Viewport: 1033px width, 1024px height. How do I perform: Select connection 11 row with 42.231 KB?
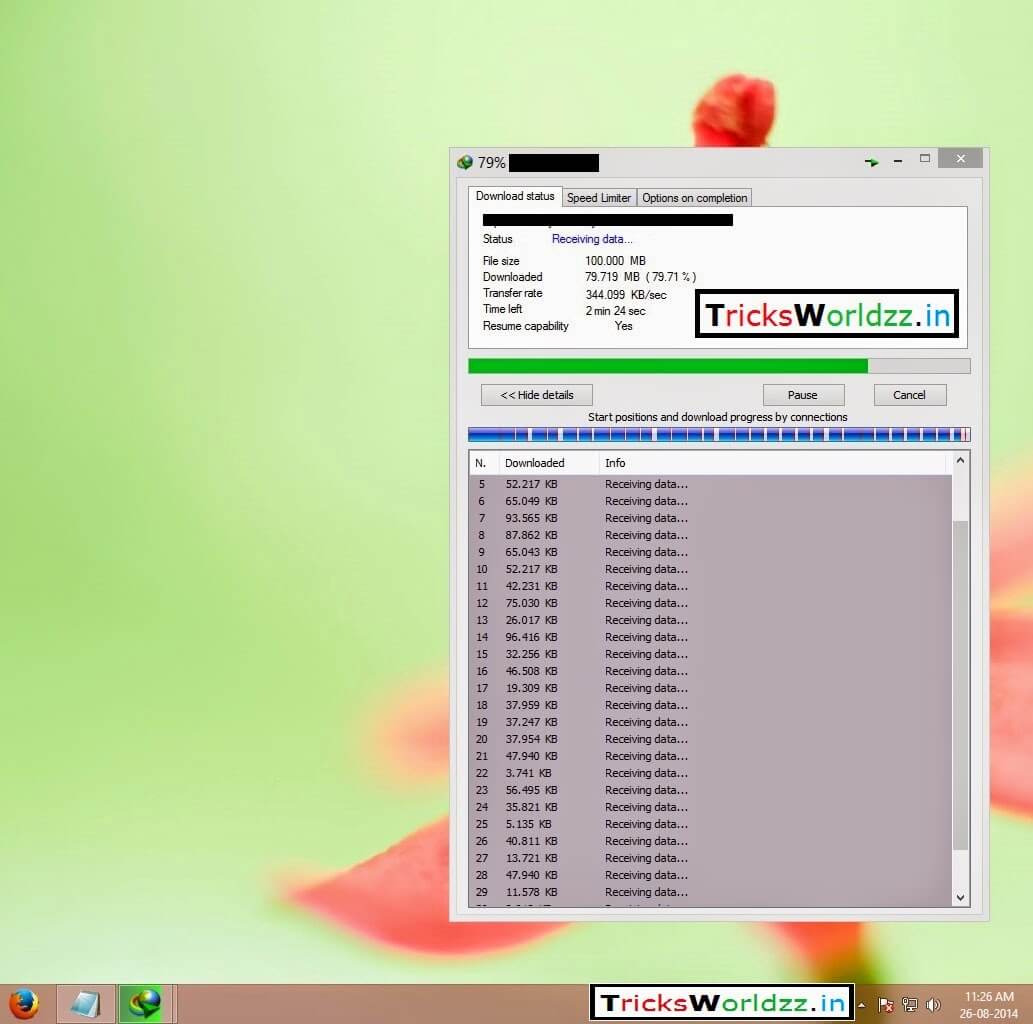pyautogui.click(x=712, y=586)
